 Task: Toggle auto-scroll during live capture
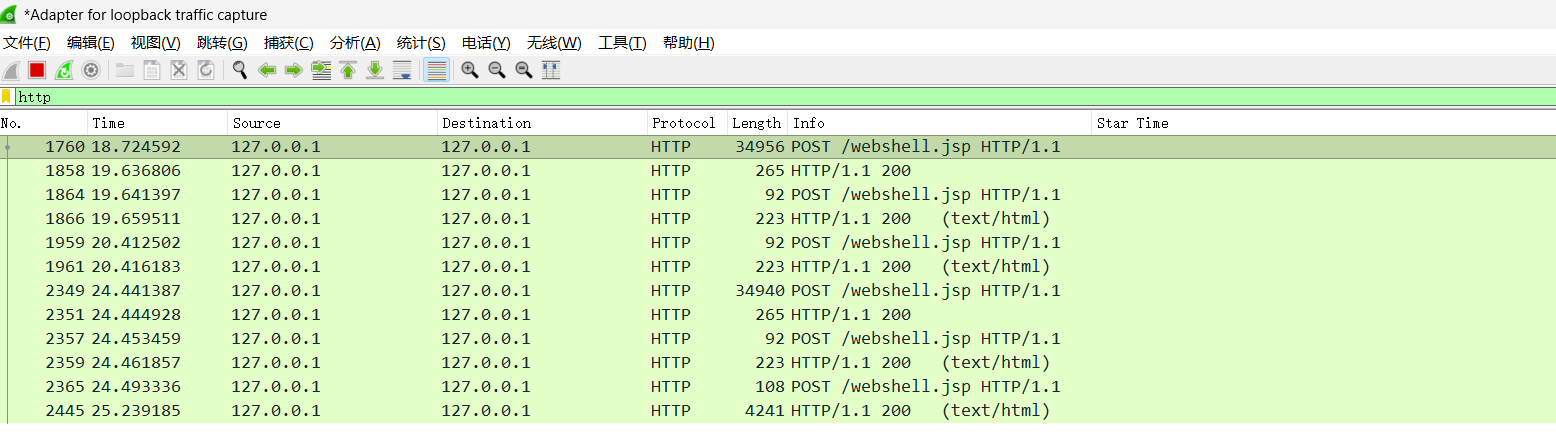click(x=402, y=70)
